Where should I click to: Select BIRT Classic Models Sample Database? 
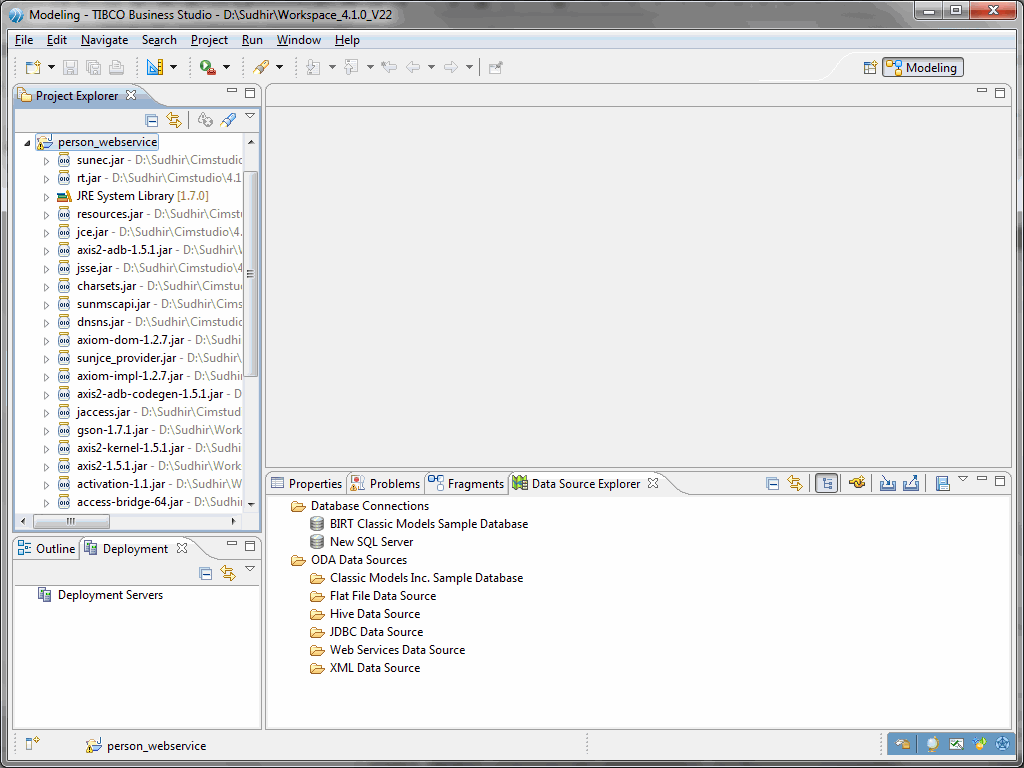pos(429,524)
